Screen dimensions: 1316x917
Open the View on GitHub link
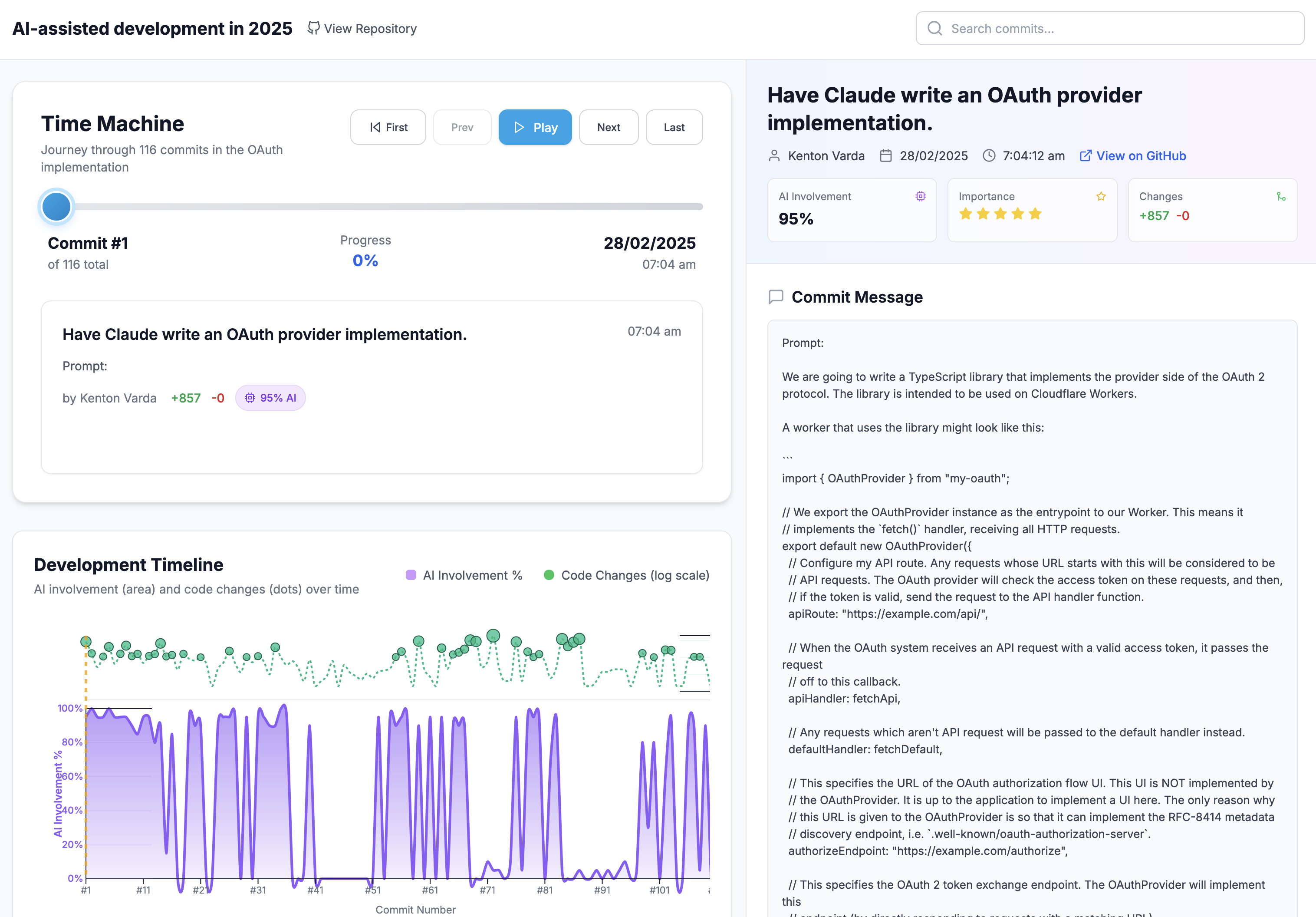(1132, 156)
